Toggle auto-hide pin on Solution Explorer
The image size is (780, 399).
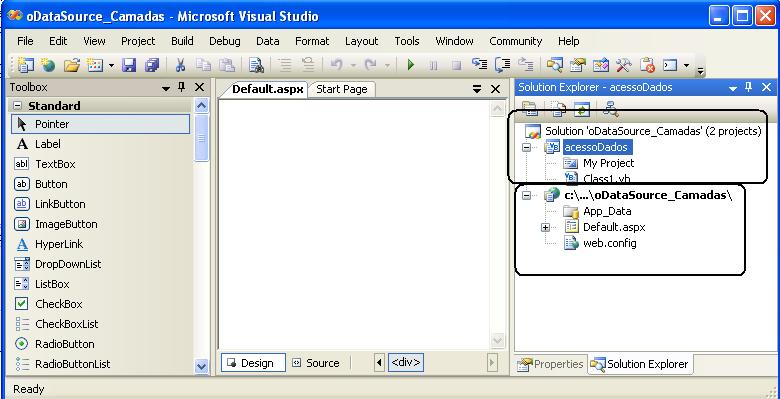[749, 88]
